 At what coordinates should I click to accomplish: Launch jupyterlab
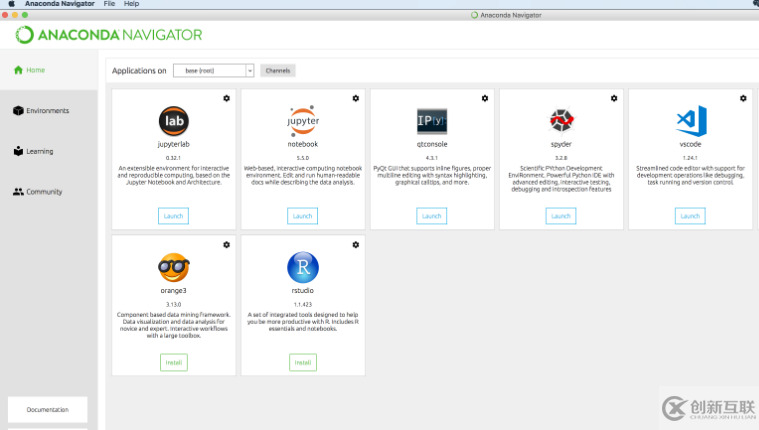pos(173,216)
